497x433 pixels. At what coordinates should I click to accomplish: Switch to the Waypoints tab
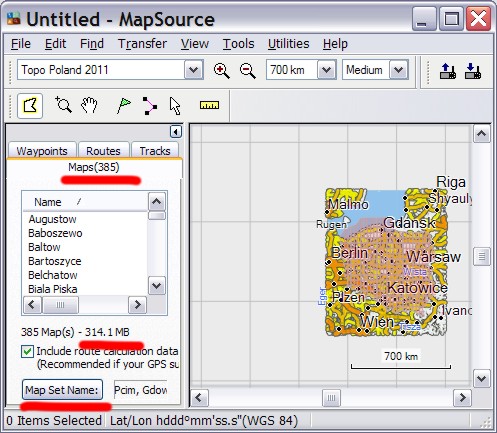click(42, 151)
